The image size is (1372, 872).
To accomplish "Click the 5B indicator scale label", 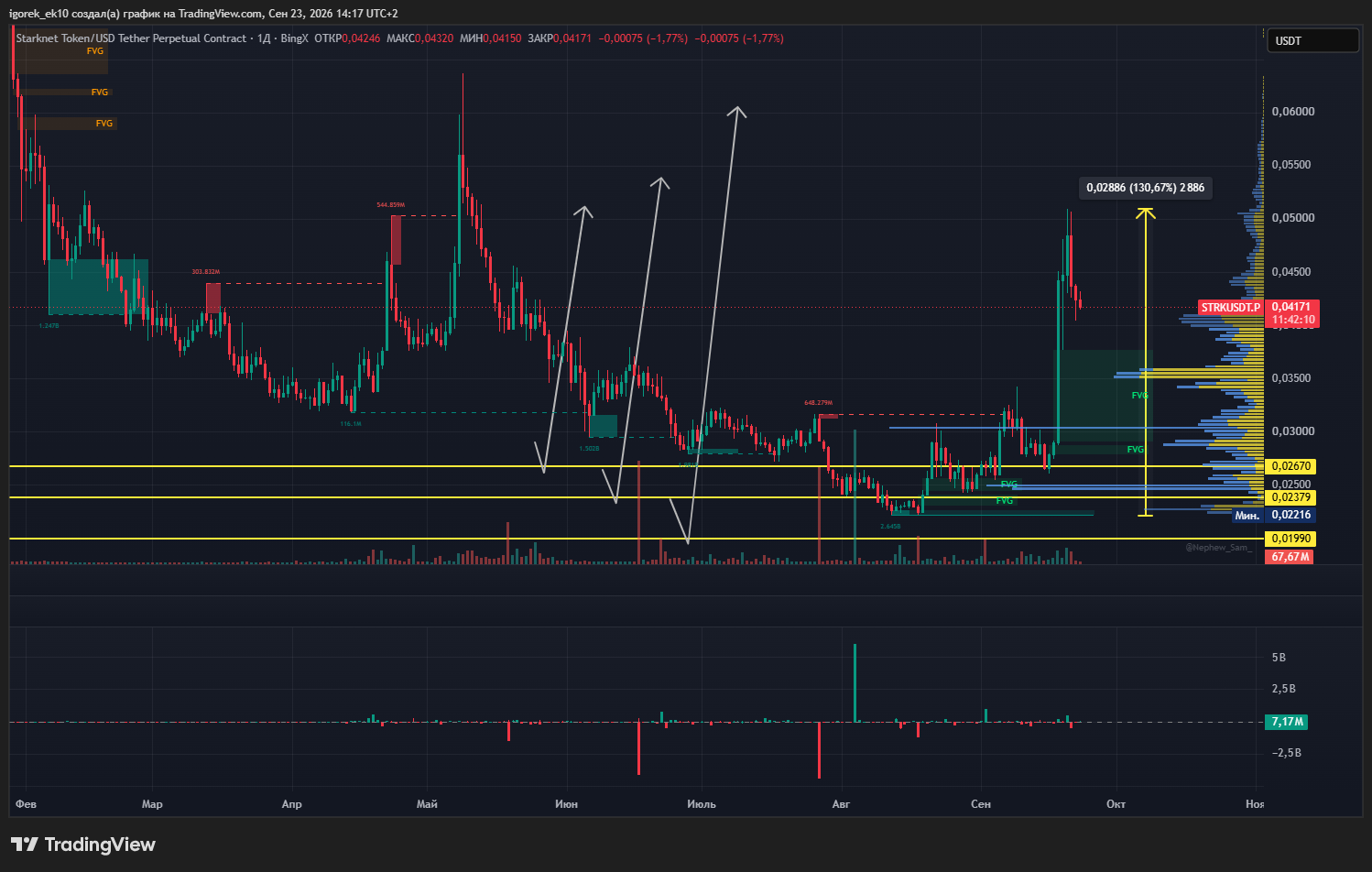I will click(x=1279, y=658).
